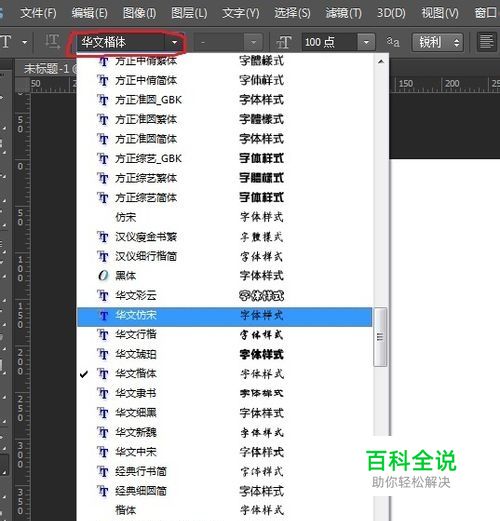Viewport: 500px width, 521px height.
Task: Click the TrueType icon beside 华文隶书
Action: pos(103,393)
